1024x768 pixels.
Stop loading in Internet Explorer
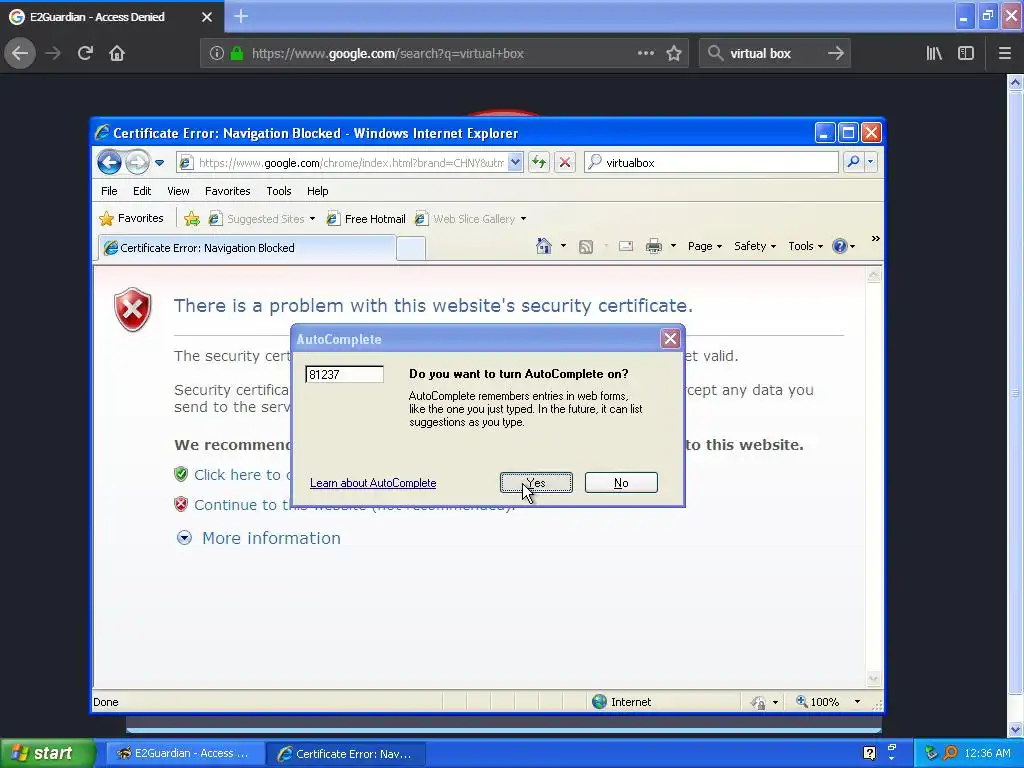(565, 163)
